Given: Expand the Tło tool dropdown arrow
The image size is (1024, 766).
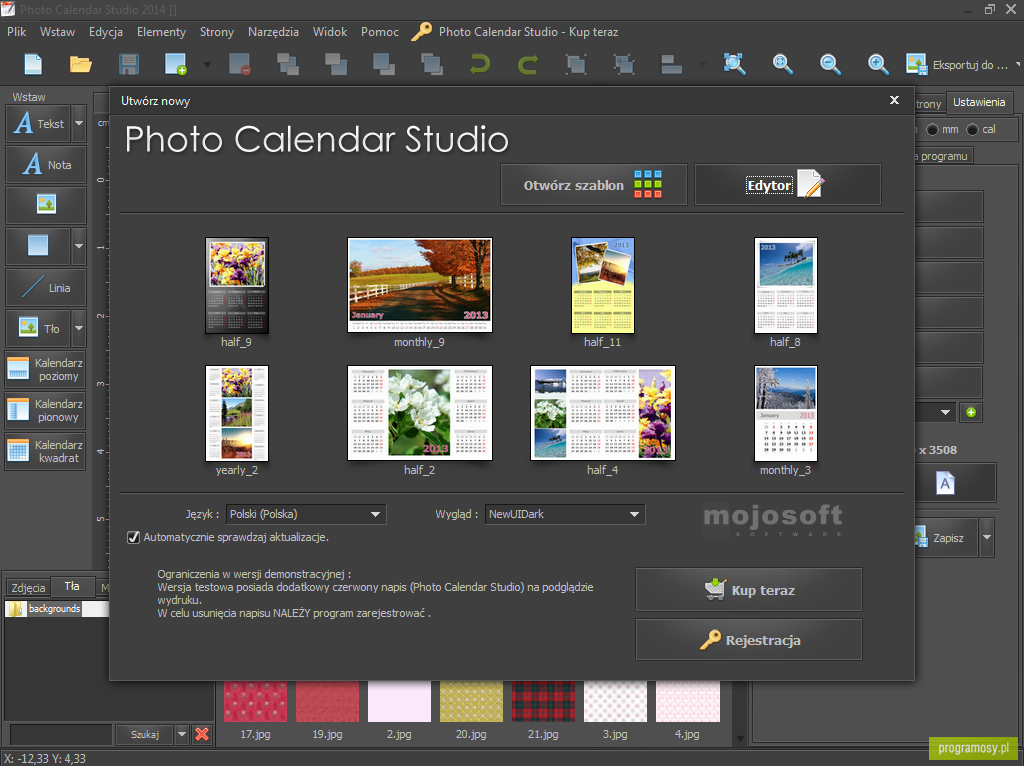Looking at the screenshot, I should tap(79, 328).
